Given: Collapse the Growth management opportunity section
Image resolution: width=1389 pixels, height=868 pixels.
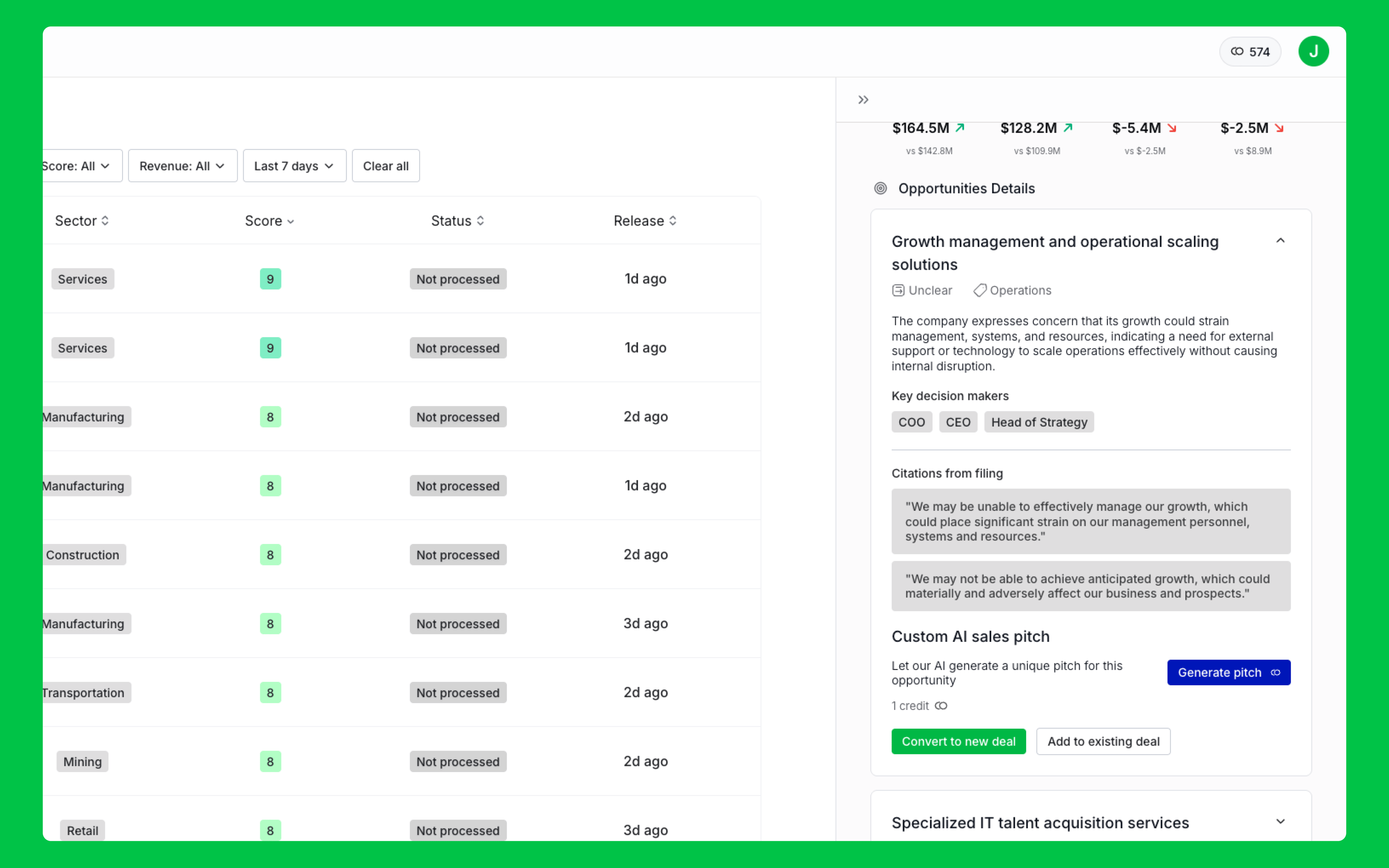Looking at the screenshot, I should (1280, 241).
